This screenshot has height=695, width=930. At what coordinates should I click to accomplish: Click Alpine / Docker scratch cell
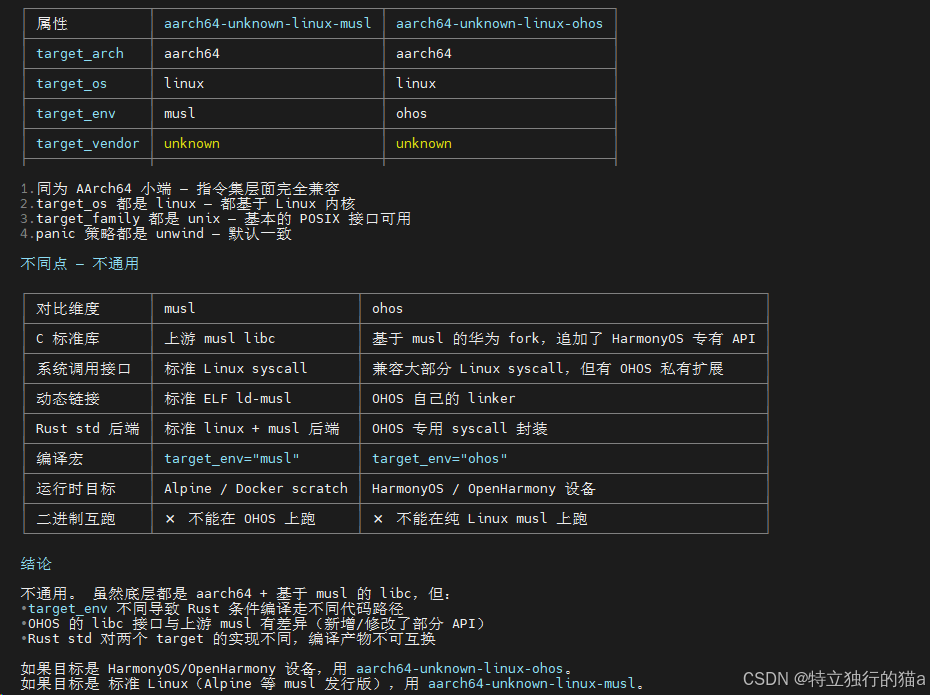256,489
